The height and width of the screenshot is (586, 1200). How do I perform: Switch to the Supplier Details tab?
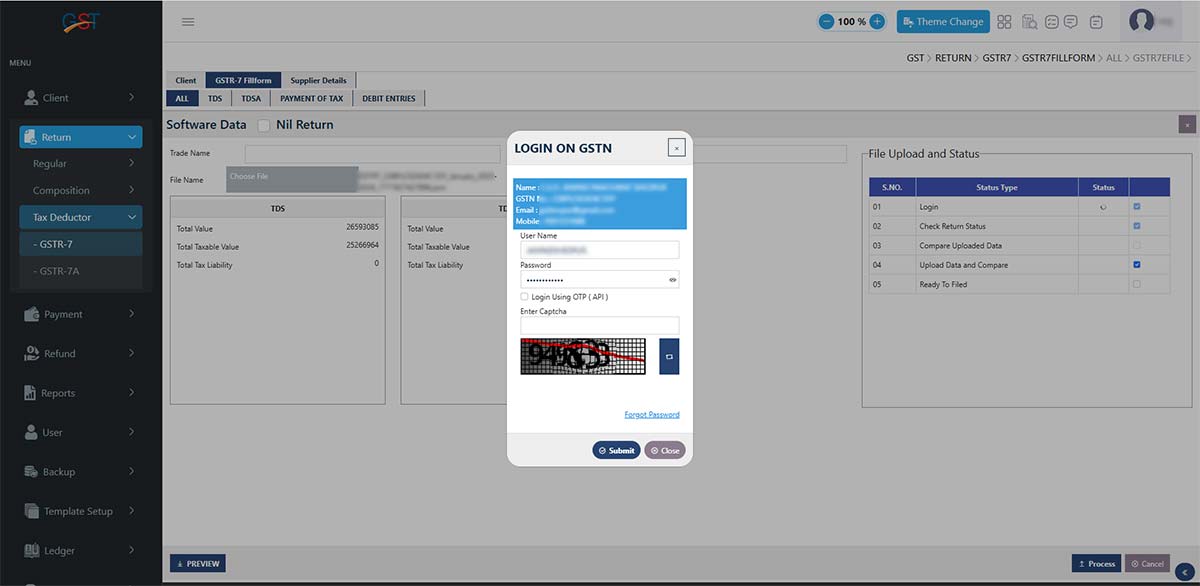point(319,80)
